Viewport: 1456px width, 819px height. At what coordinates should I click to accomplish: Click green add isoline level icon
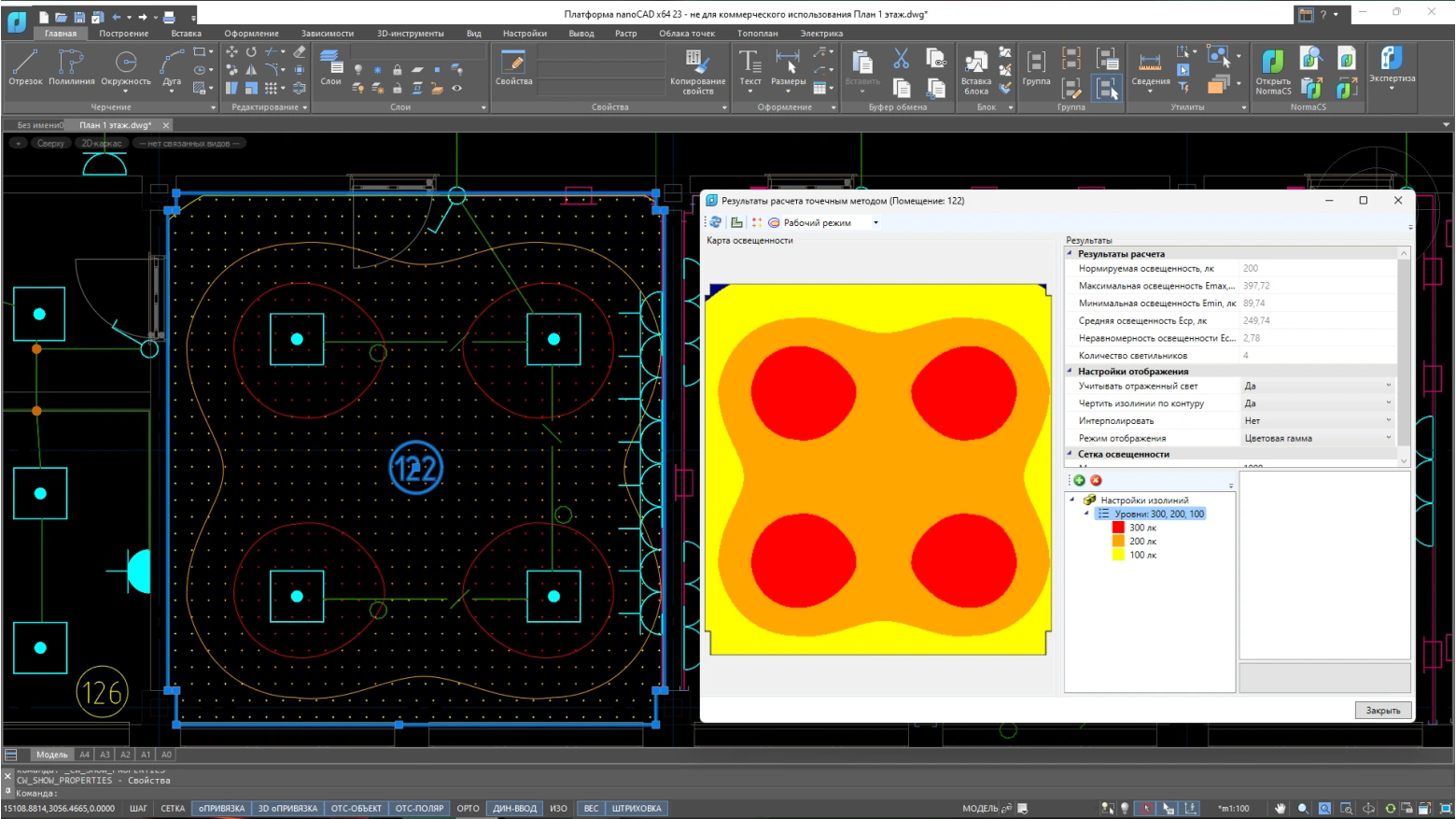(x=1080, y=480)
